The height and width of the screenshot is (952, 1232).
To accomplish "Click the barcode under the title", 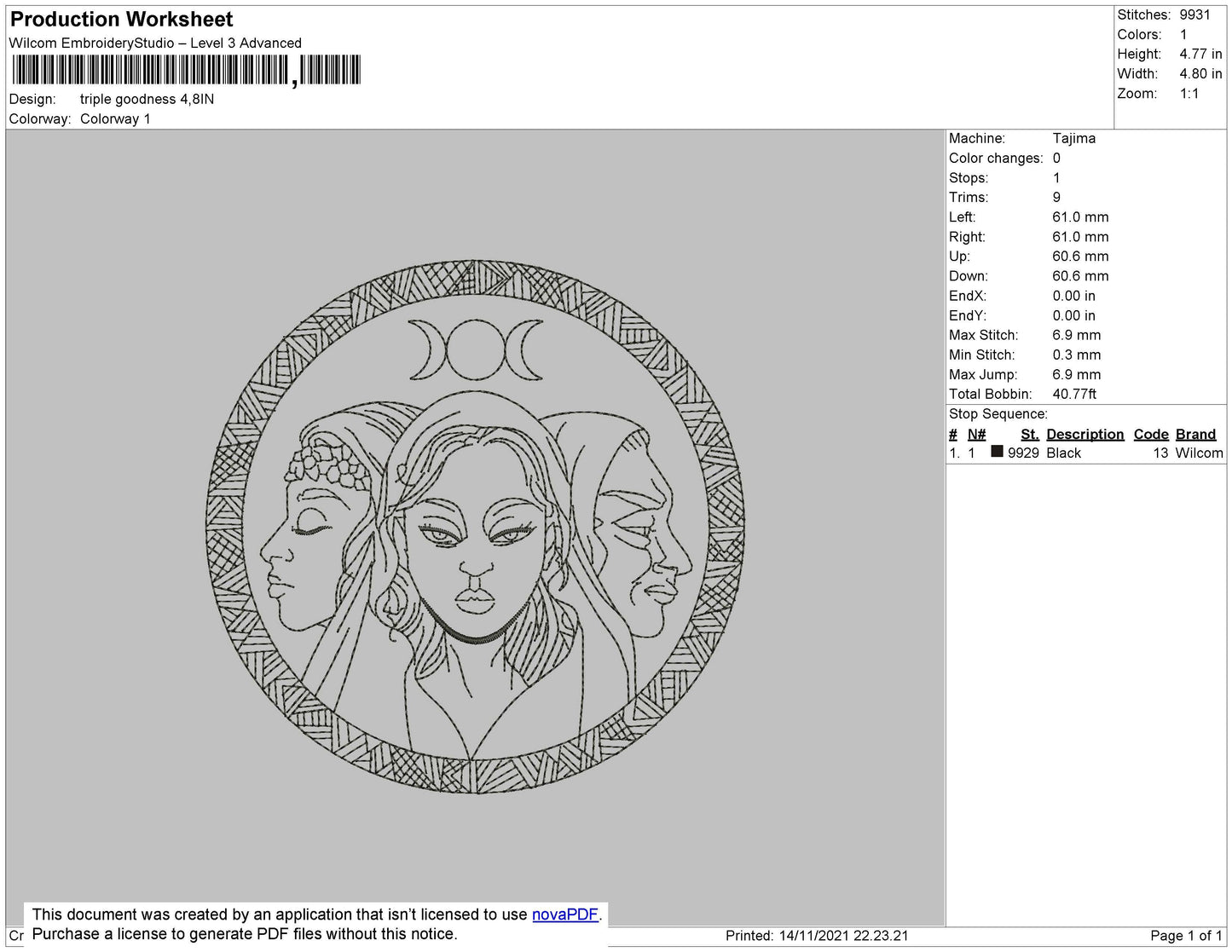I will coord(187,70).
